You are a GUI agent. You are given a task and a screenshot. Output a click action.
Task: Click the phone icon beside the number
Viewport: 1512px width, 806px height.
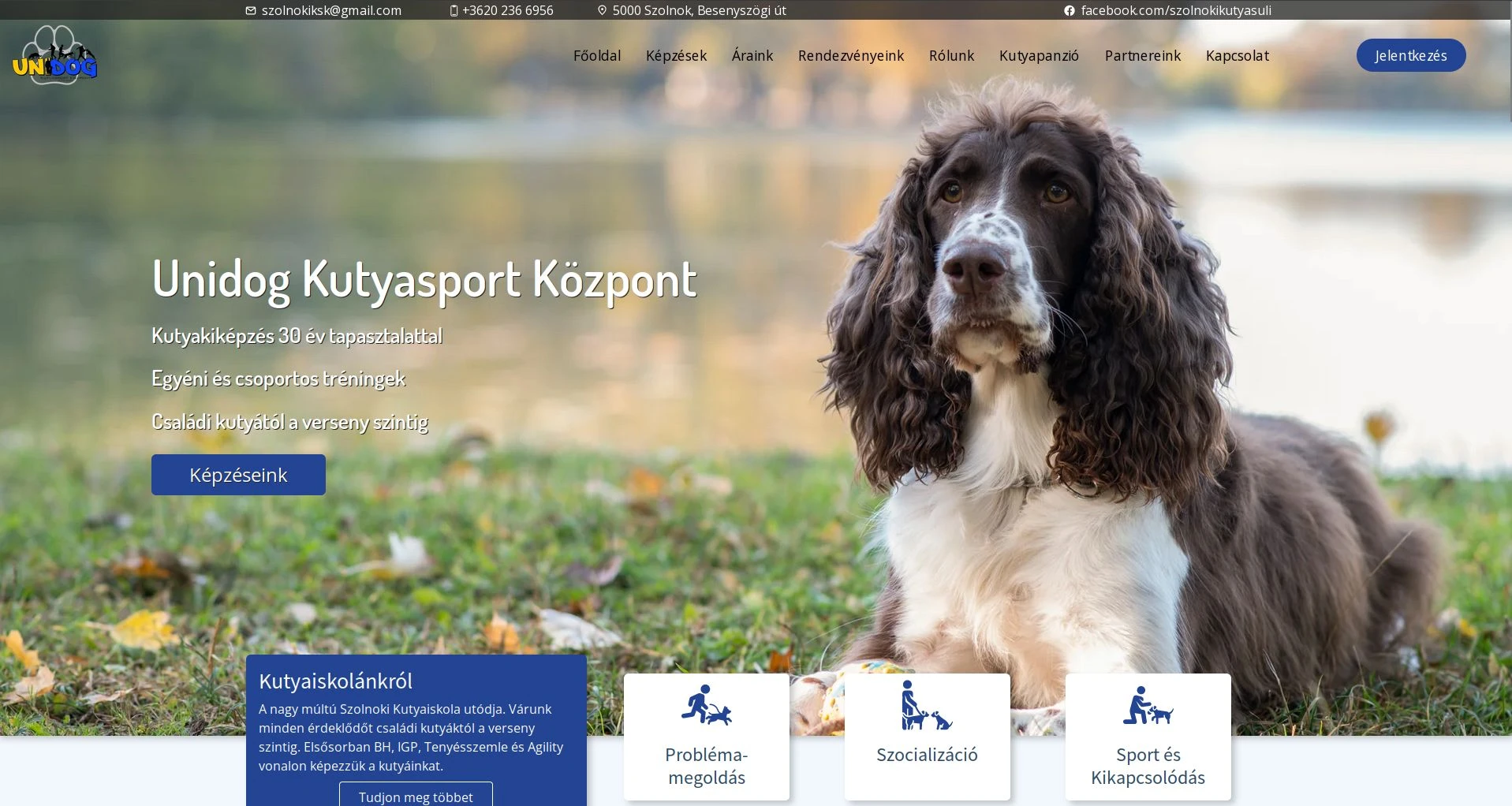454,11
